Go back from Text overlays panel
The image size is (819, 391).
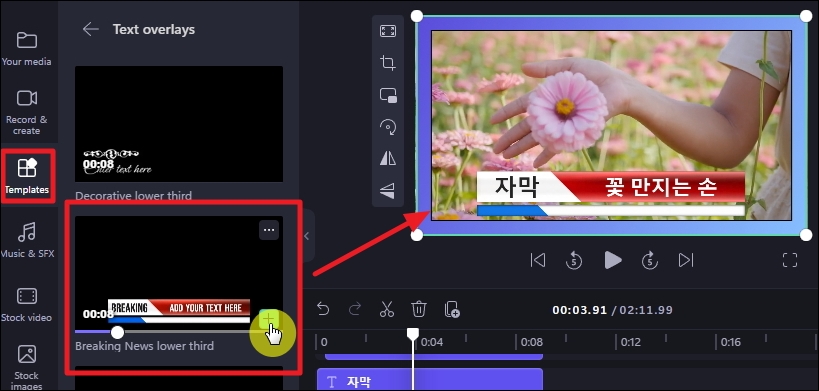click(90, 29)
